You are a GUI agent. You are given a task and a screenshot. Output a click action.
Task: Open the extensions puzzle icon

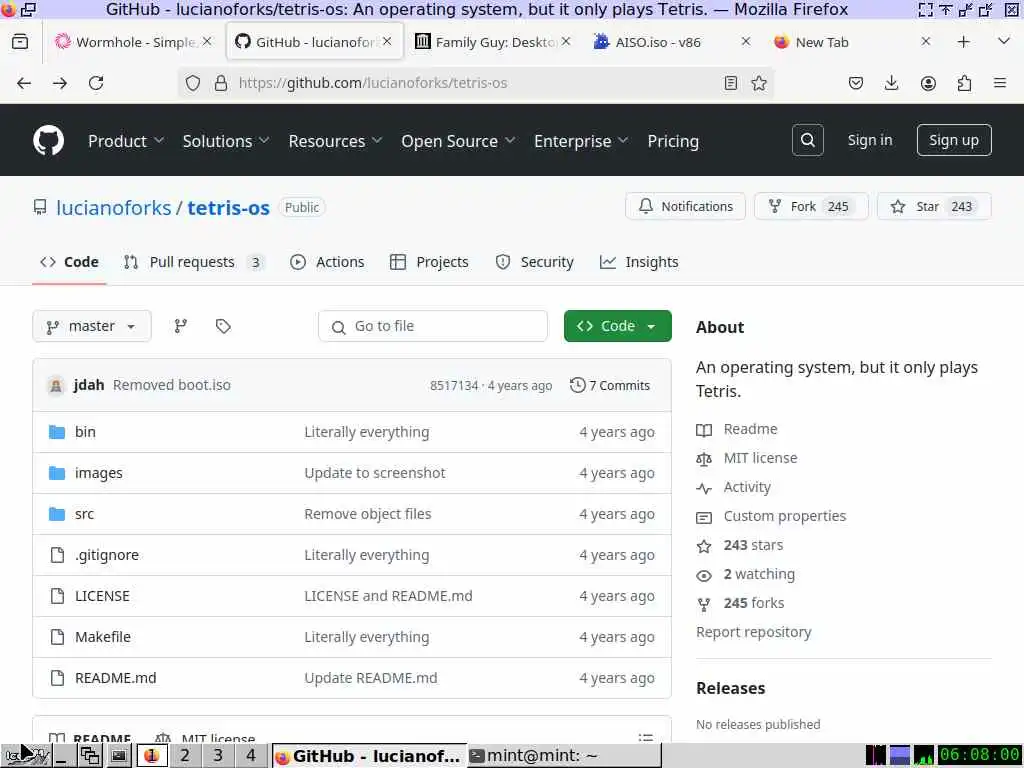[964, 83]
